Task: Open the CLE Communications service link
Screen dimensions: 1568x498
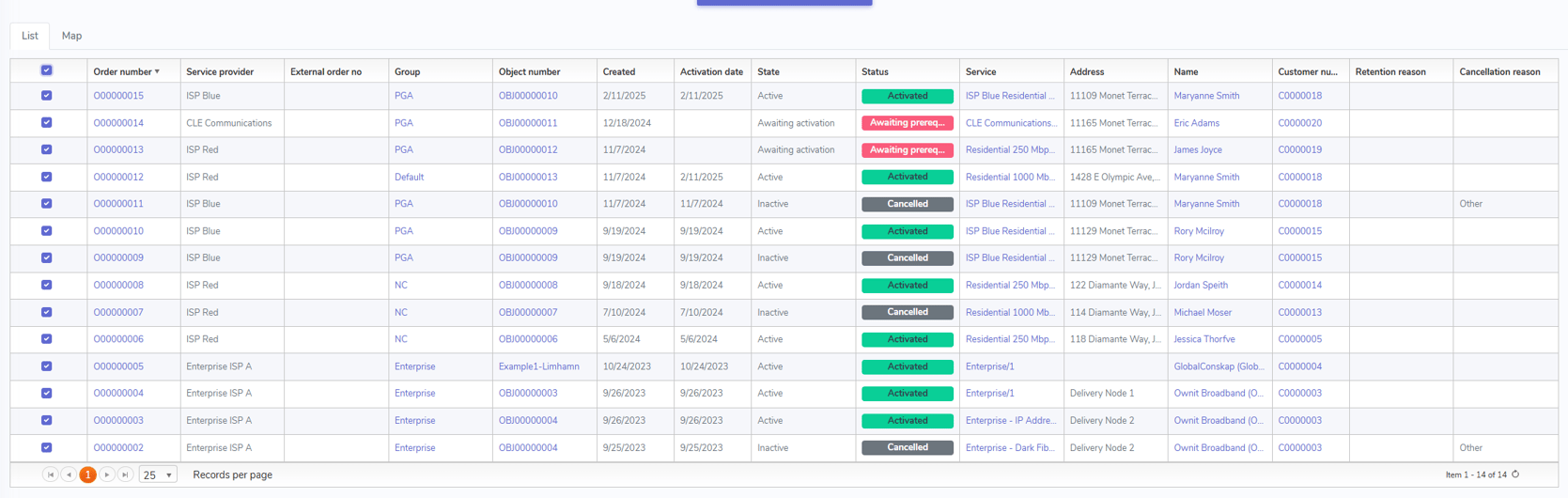Action: tap(1011, 123)
